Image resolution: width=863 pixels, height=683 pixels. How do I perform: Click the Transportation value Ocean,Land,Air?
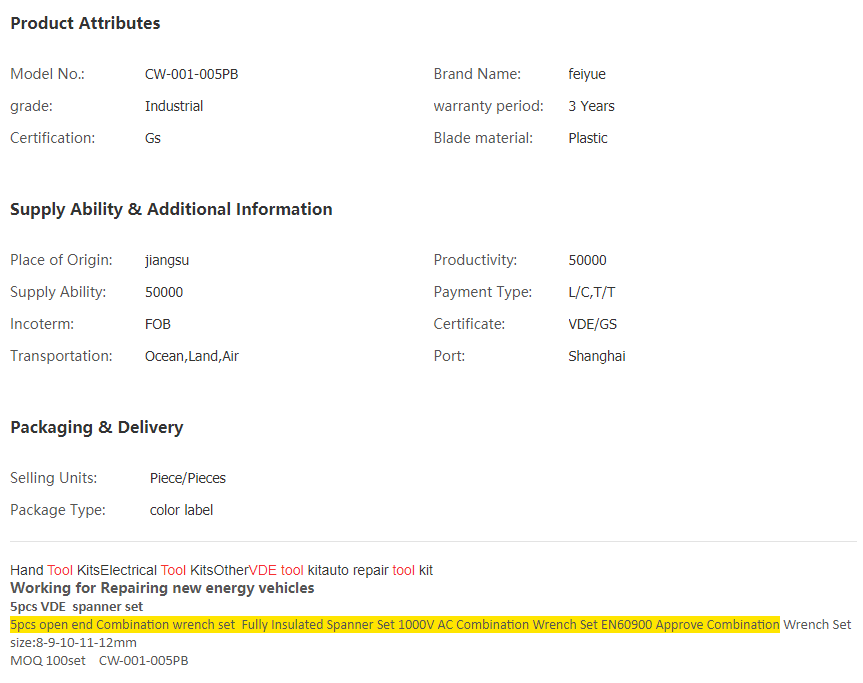point(192,356)
